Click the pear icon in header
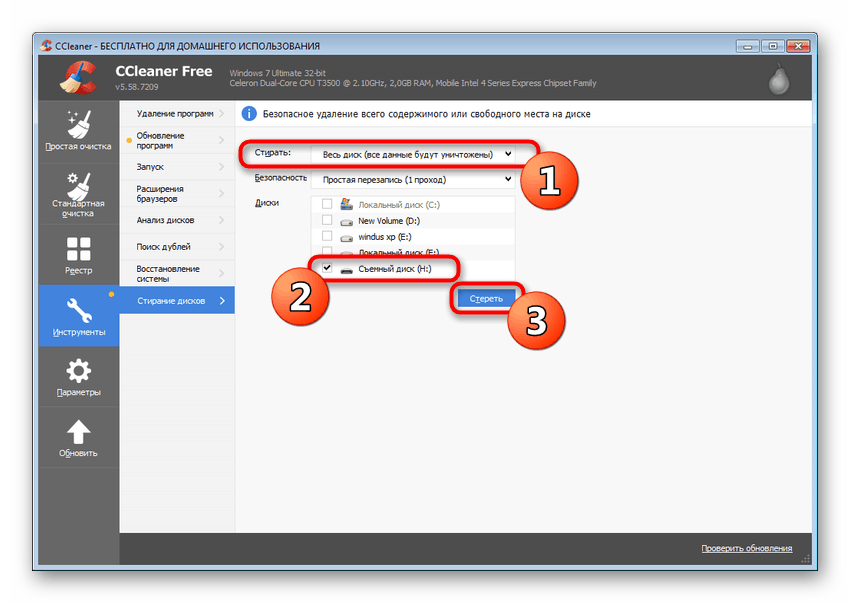Image resolution: width=850 pixels, height=603 pixels. pyautogui.click(x=779, y=79)
